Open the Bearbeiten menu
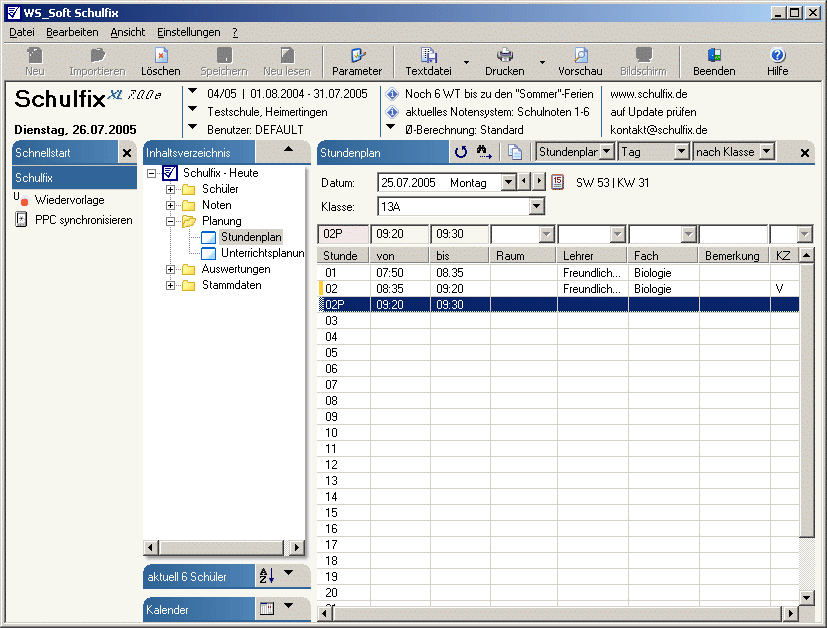Viewport: 827px width, 628px height. pyautogui.click(x=72, y=33)
